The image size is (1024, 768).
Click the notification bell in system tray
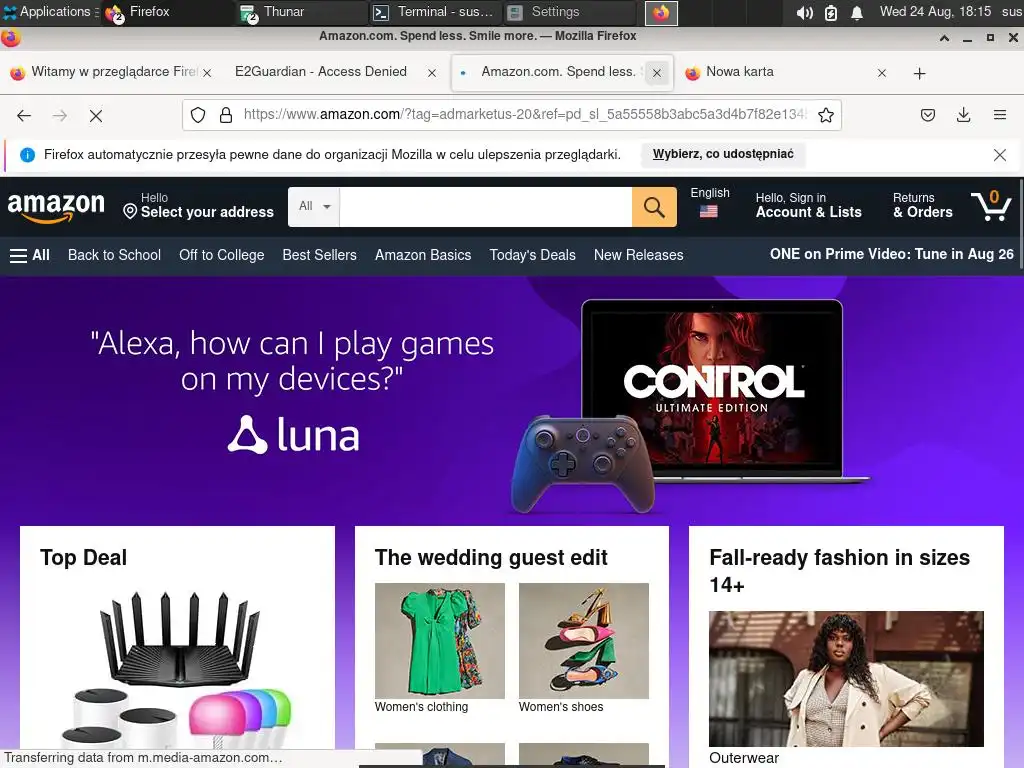[857, 12]
